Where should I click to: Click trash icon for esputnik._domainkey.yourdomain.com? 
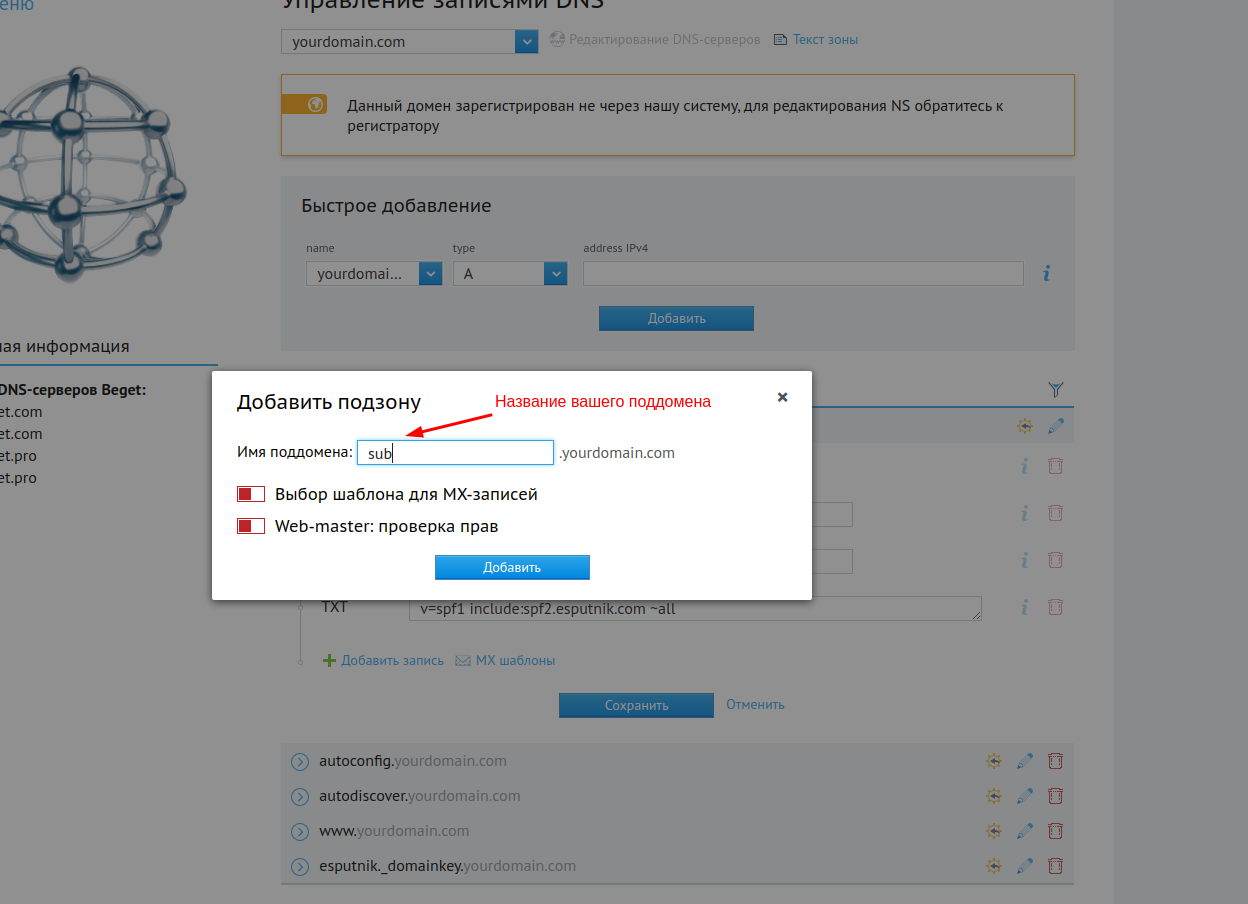[x=1055, y=866]
